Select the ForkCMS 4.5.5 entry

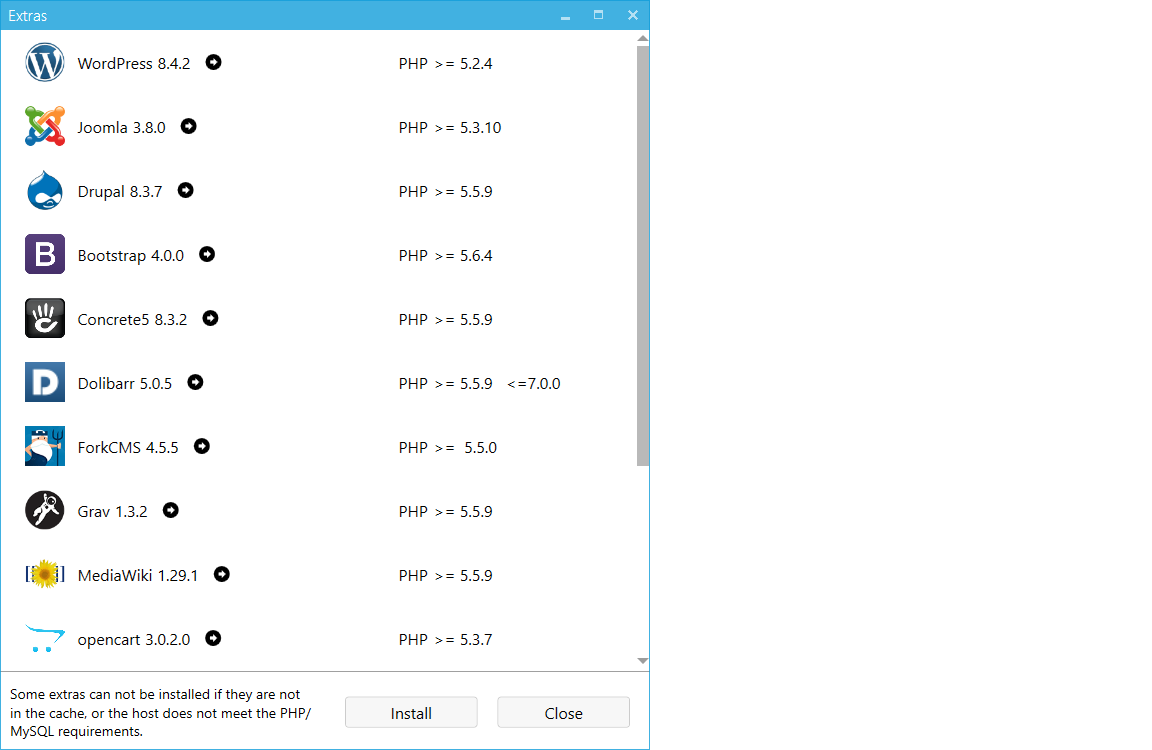coord(128,447)
